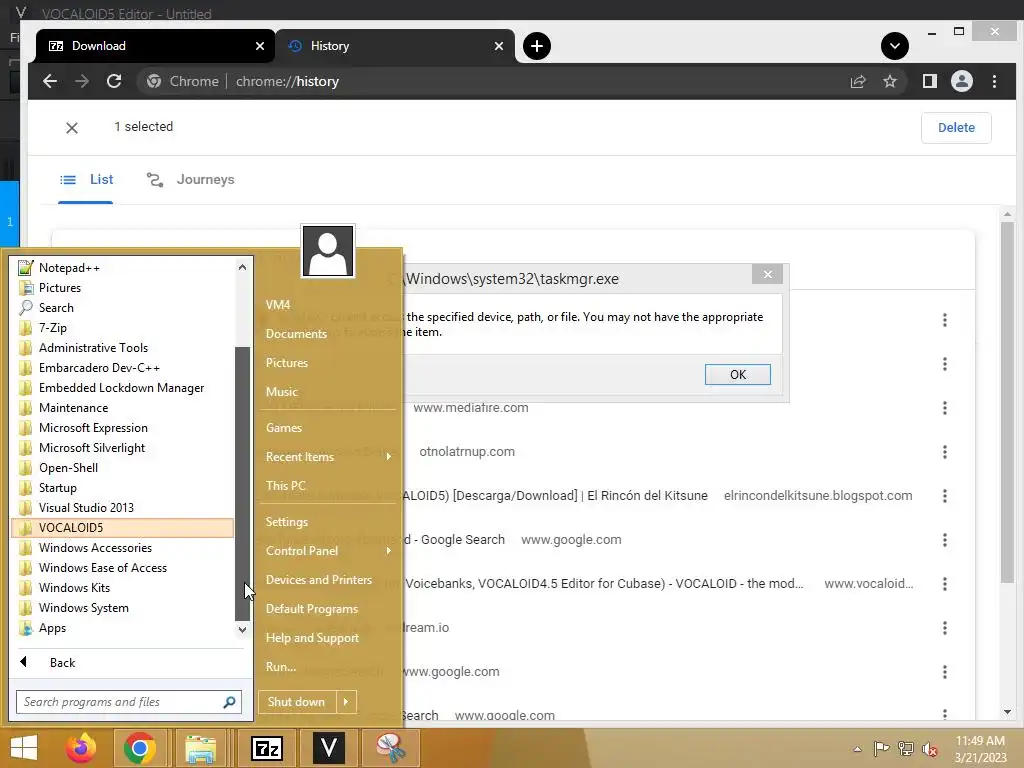Open Documents from the start menu
The image size is (1024, 768).
point(327,334)
